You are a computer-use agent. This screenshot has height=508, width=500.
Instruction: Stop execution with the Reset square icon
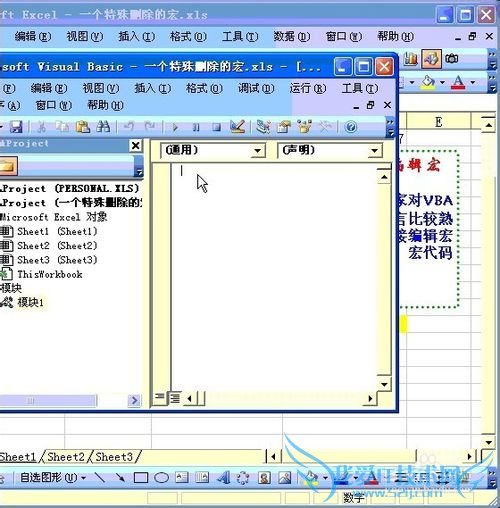pos(217,127)
